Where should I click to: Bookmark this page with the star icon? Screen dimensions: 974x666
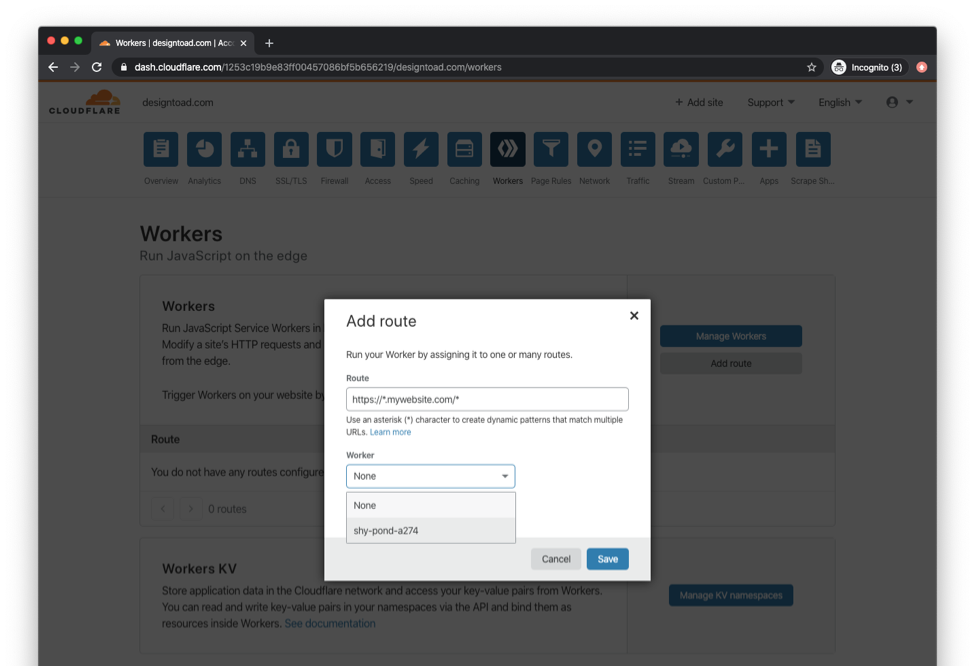point(811,67)
